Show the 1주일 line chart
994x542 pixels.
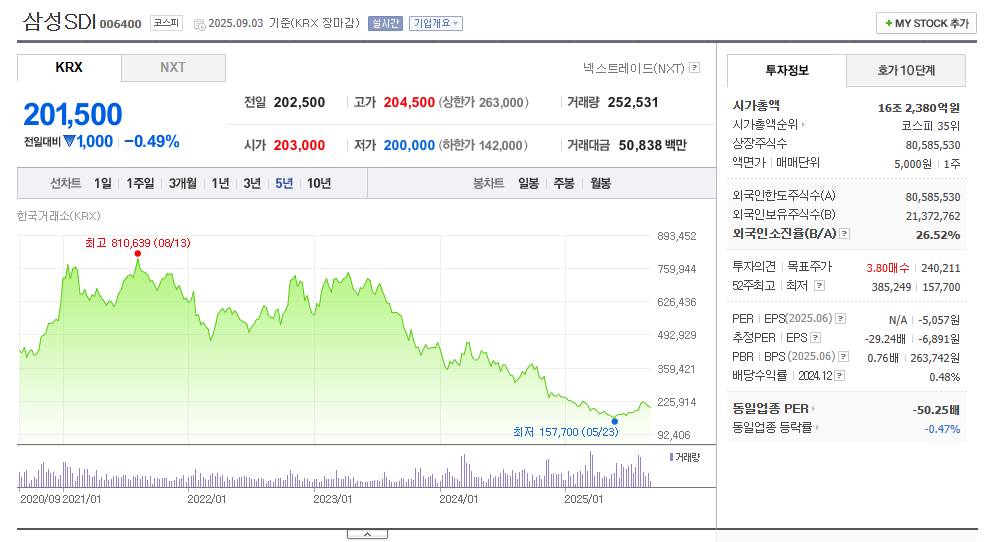(x=140, y=183)
